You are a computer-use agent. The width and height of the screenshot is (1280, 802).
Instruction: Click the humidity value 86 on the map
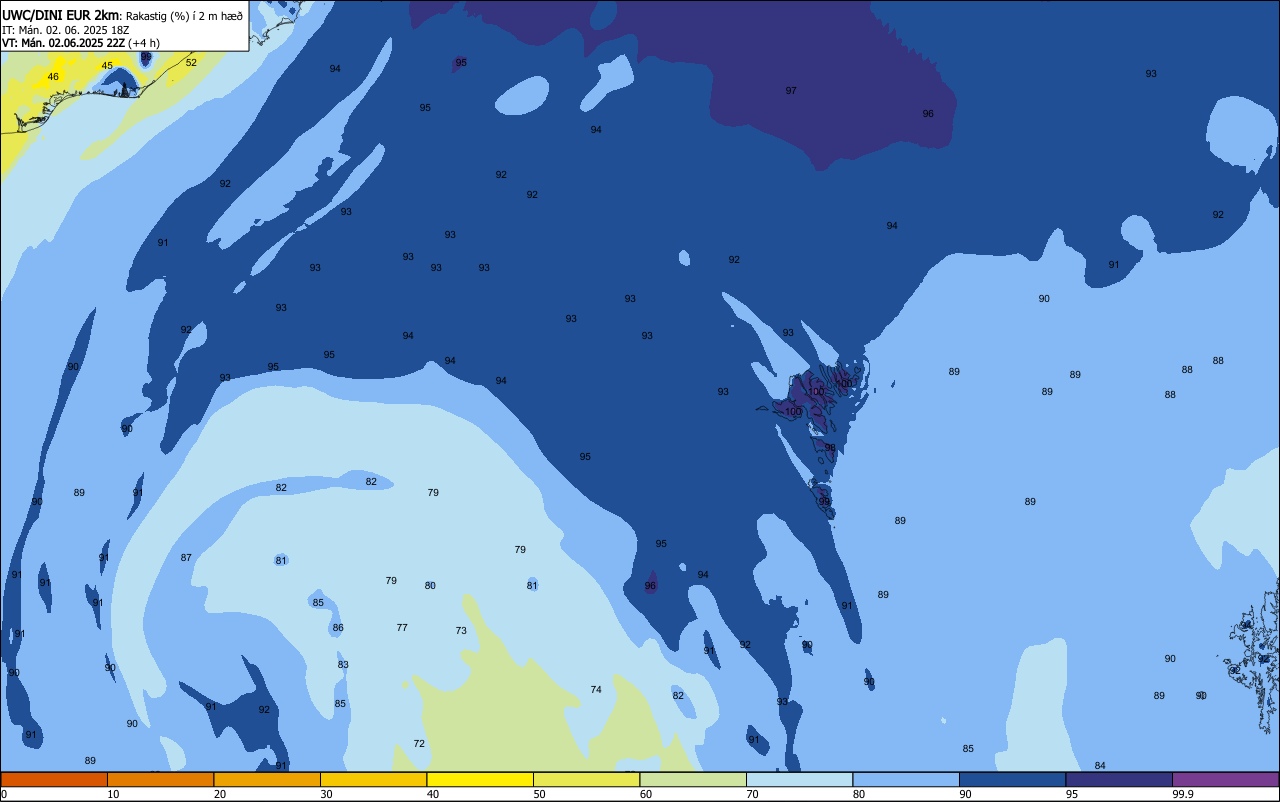[338, 628]
